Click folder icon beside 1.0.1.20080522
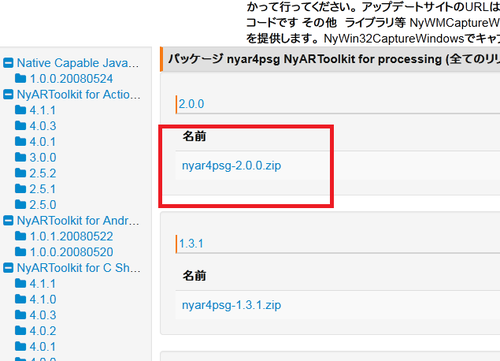The height and width of the screenshot is (361, 500). tap(21, 236)
